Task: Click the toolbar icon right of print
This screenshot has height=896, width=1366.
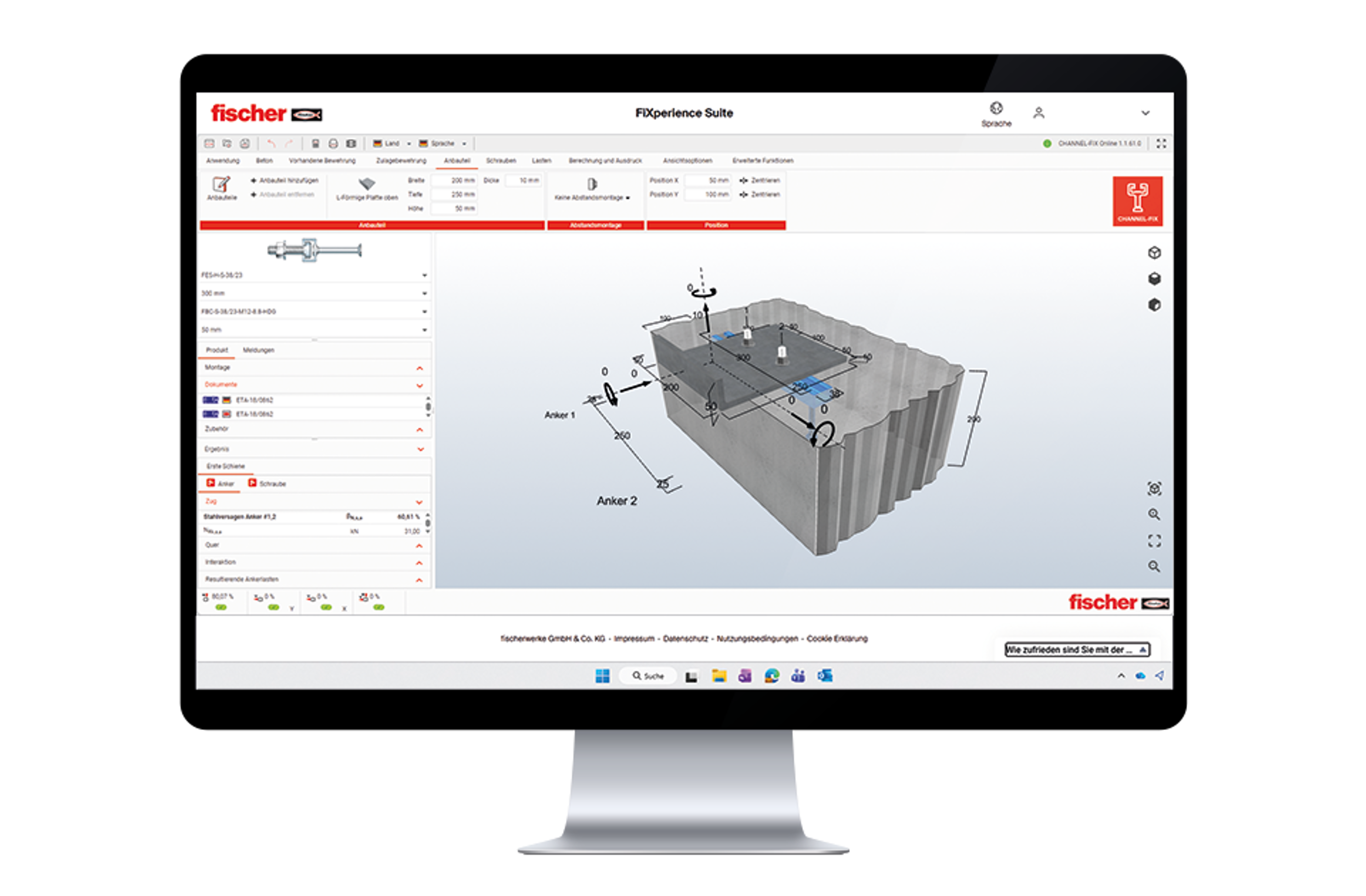Action: pyautogui.click(x=351, y=143)
